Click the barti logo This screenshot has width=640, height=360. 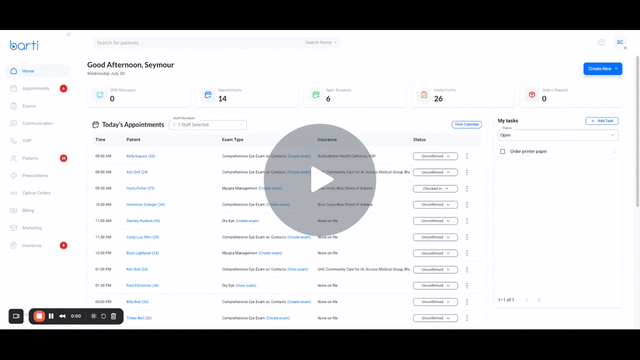click(24, 45)
